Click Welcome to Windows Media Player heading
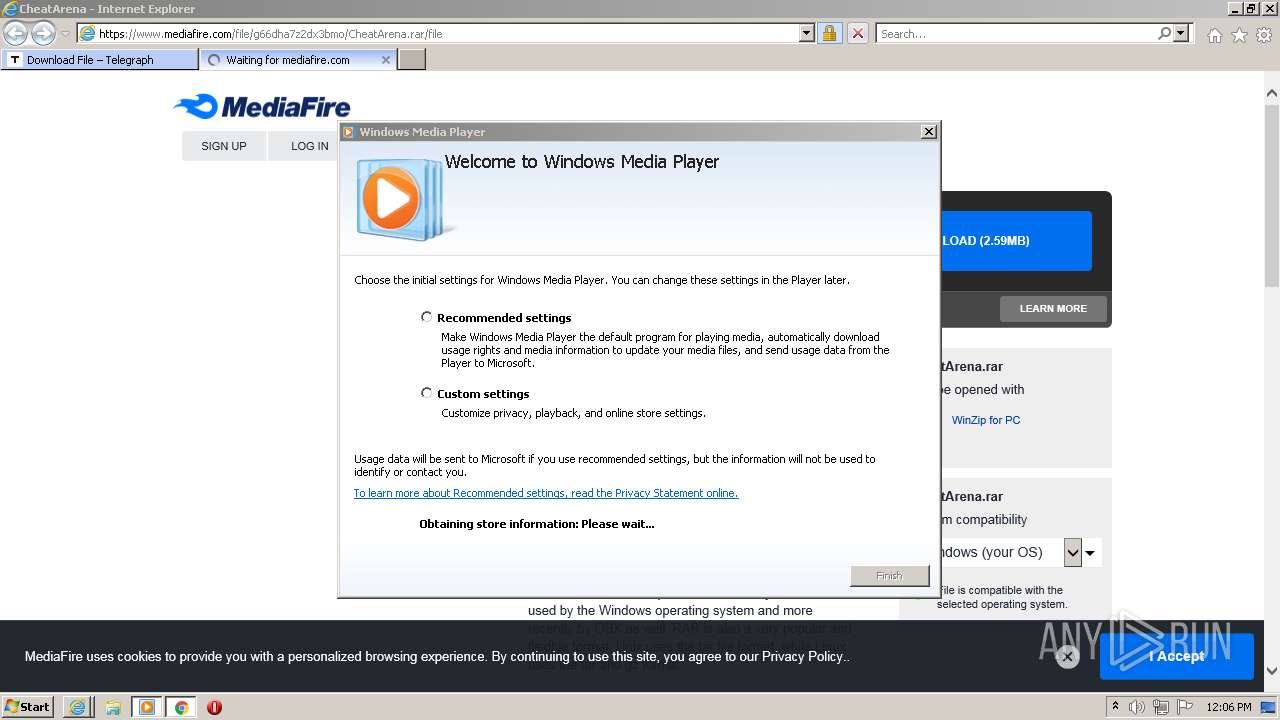The image size is (1280, 720). click(582, 162)
